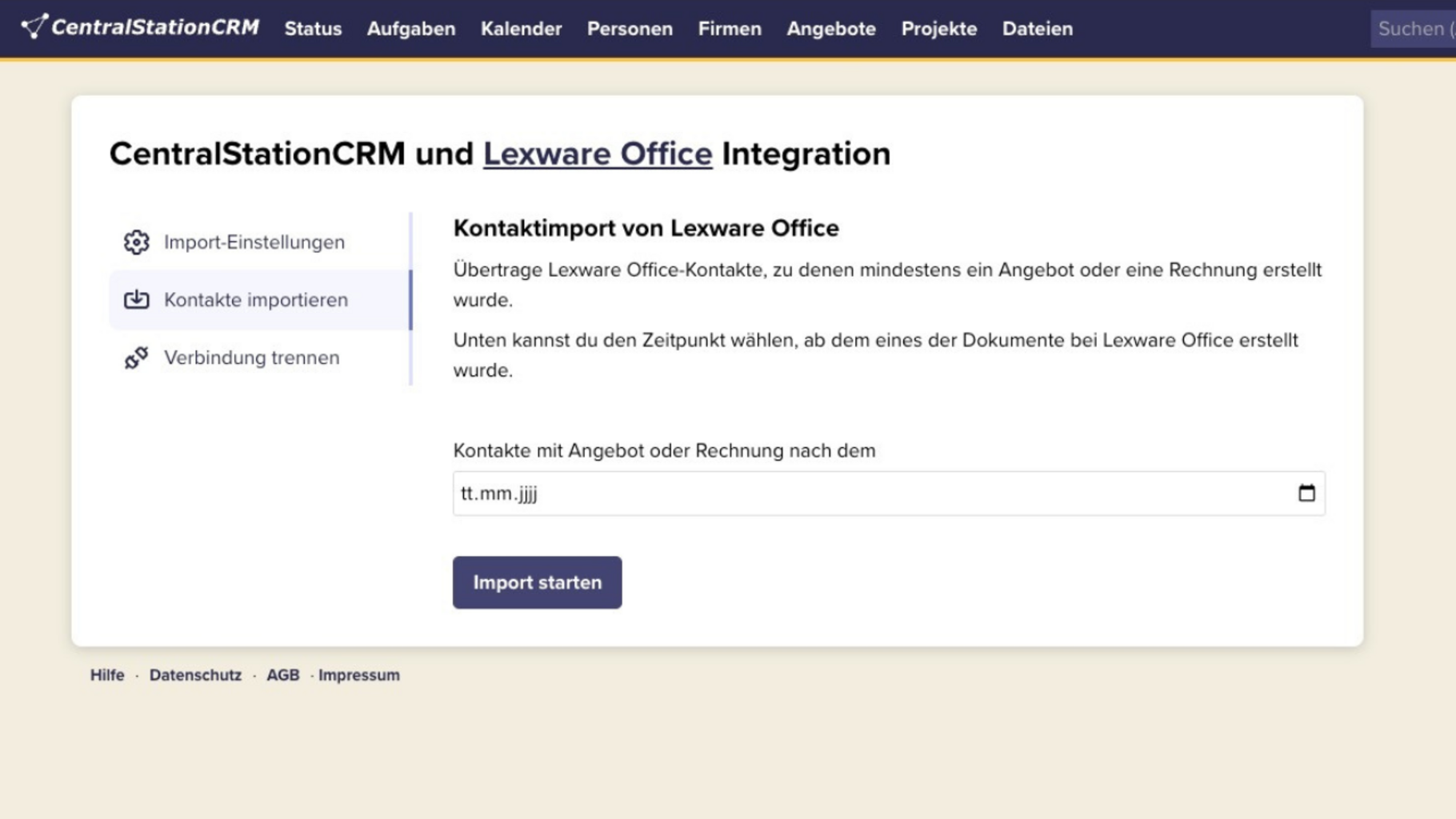Click the Import-Einstellungen gear icon
Image resolution: width=1456 pixels, height=819 pixels.
click(x=136, y=242)
